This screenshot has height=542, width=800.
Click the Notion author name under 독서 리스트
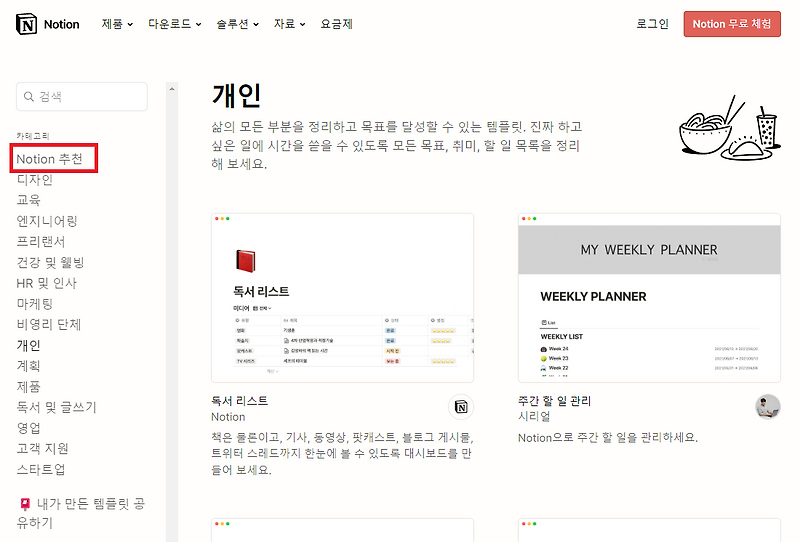point(228,417)
